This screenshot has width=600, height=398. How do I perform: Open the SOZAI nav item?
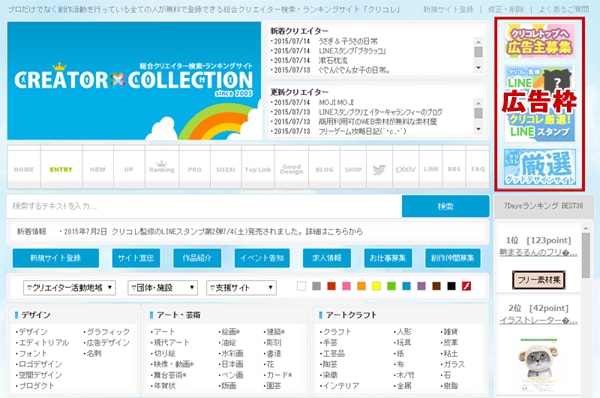click(225, 169)
